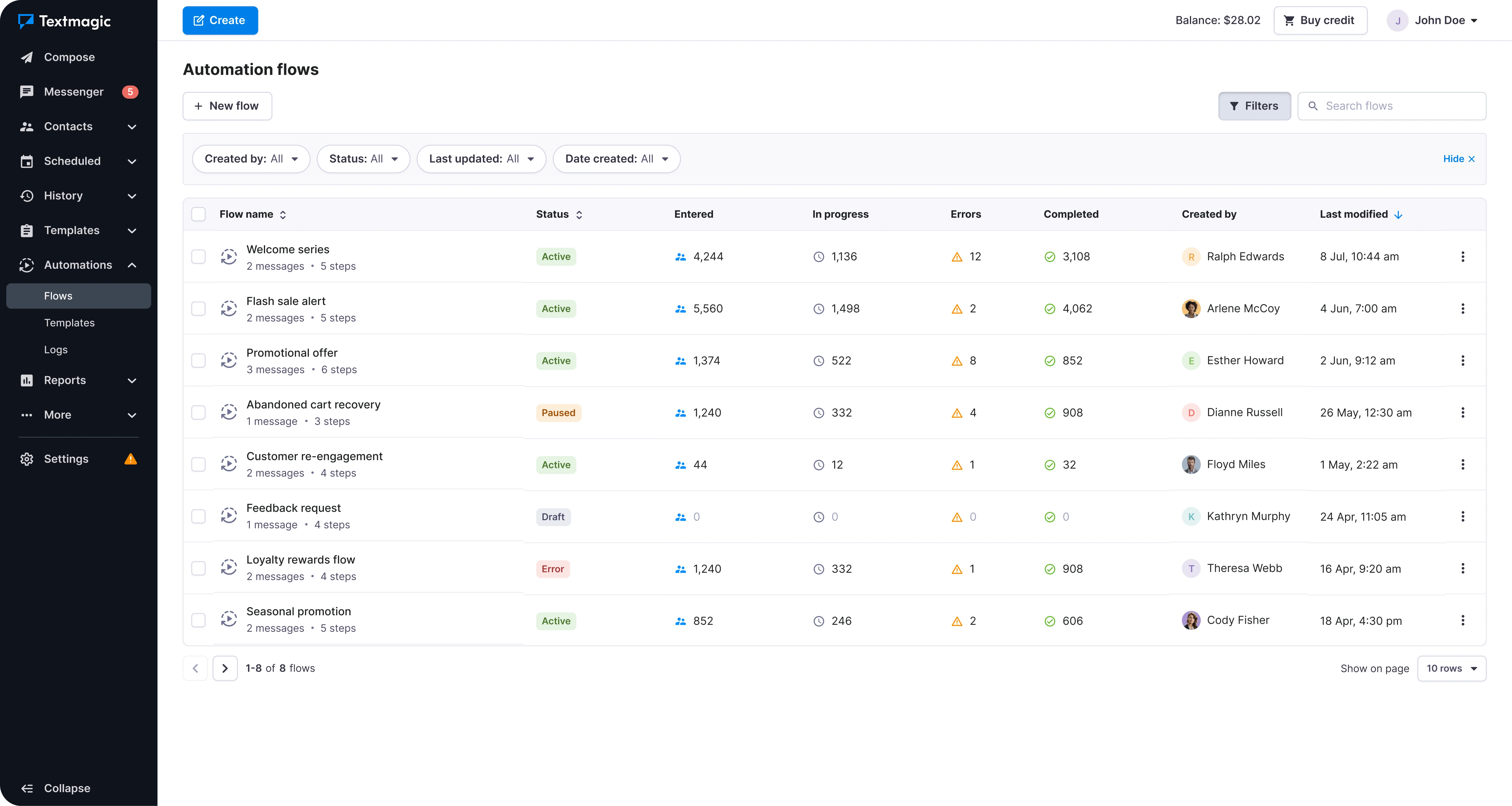
Task: Open Logs under Automations
Action: (x=56, y=350)
